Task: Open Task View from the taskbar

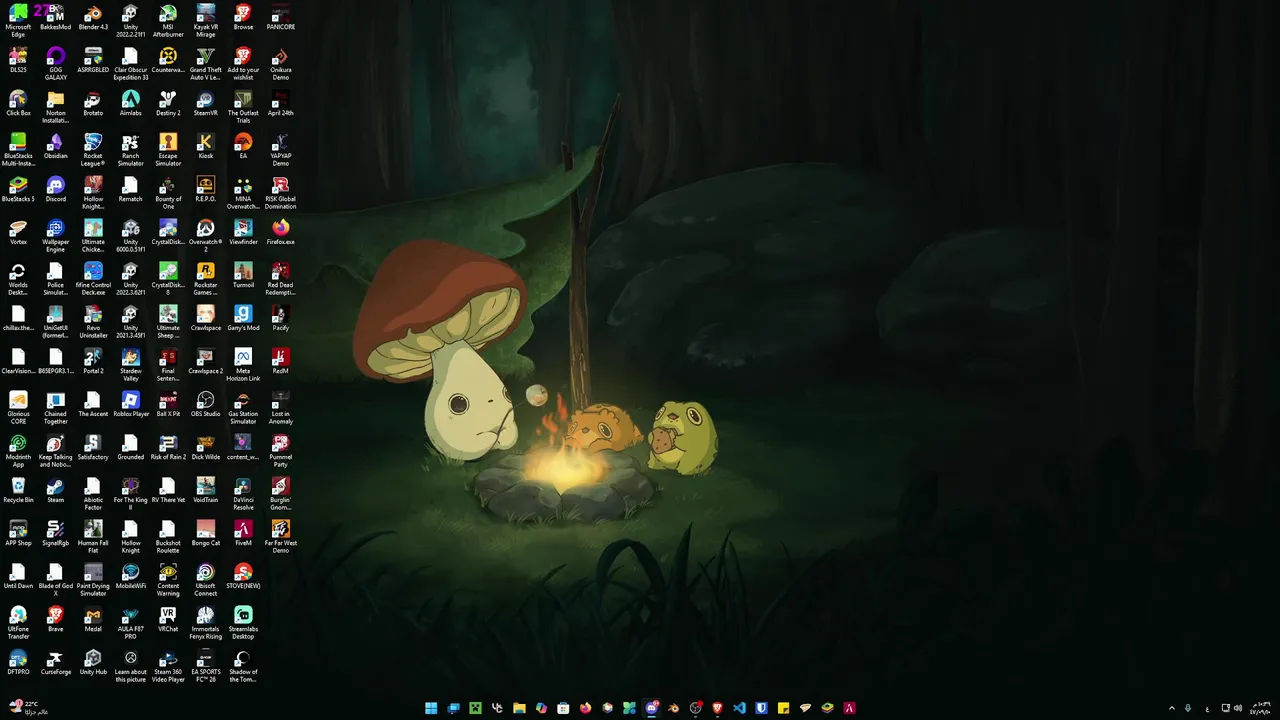Action: (x=453, y=708)
